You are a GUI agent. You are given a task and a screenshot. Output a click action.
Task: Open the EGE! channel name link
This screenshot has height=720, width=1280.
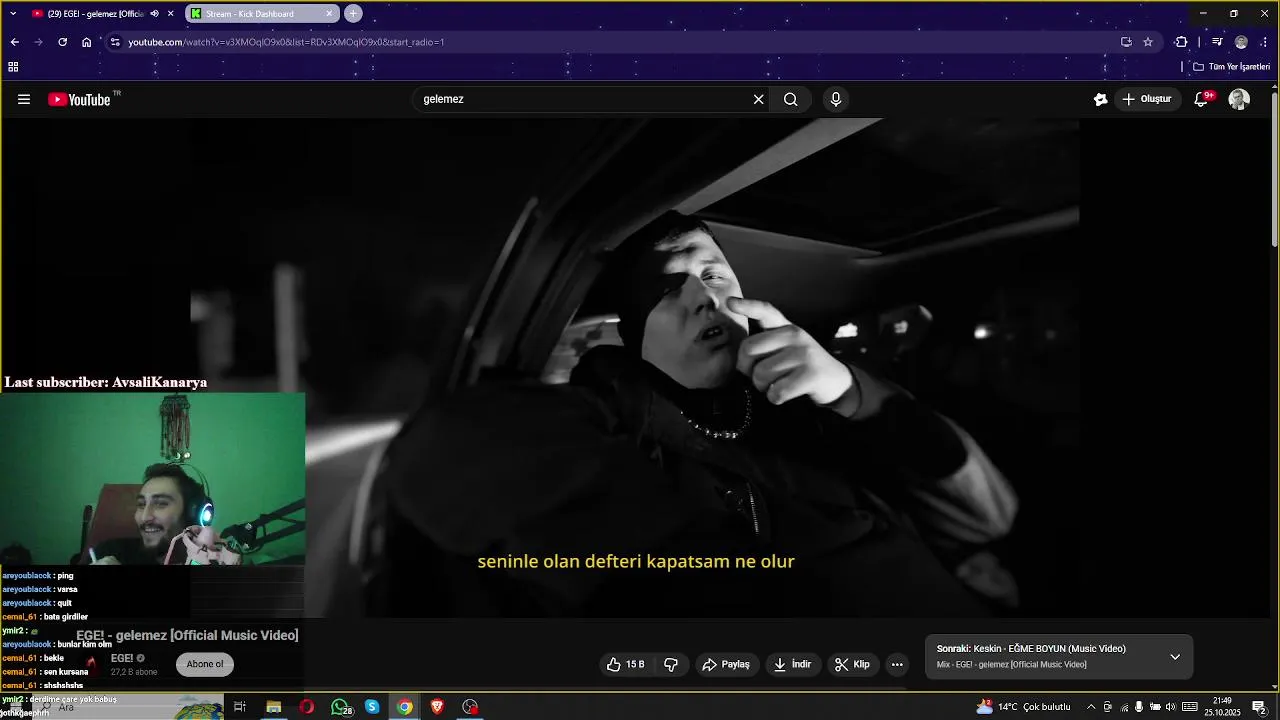(x=122, y=658)
